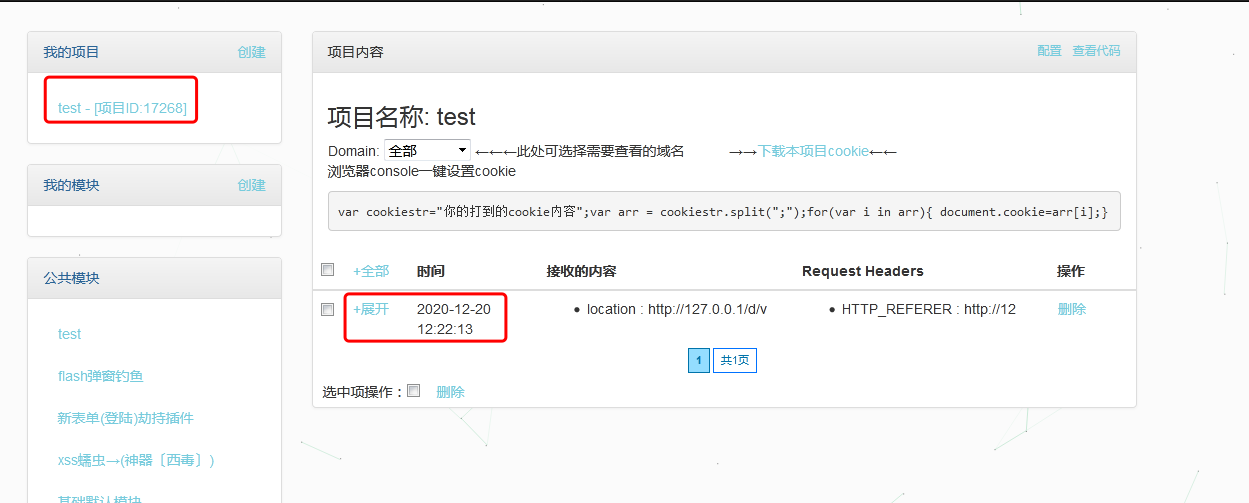This screenshot has height=503, width=1249.
Task: Open the flash弹窗钓鱼 module
Action: coord(100,376)
